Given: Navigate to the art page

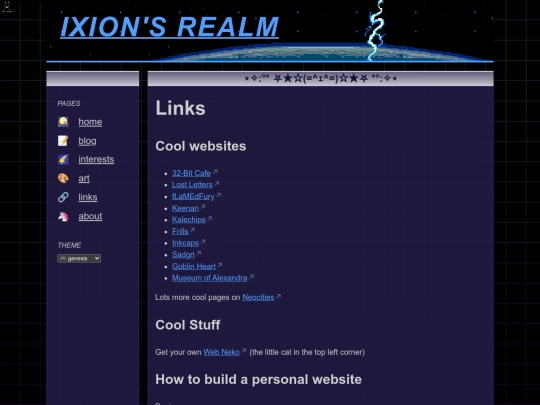Looking at the screenshot, I should [x=84, y=178].
